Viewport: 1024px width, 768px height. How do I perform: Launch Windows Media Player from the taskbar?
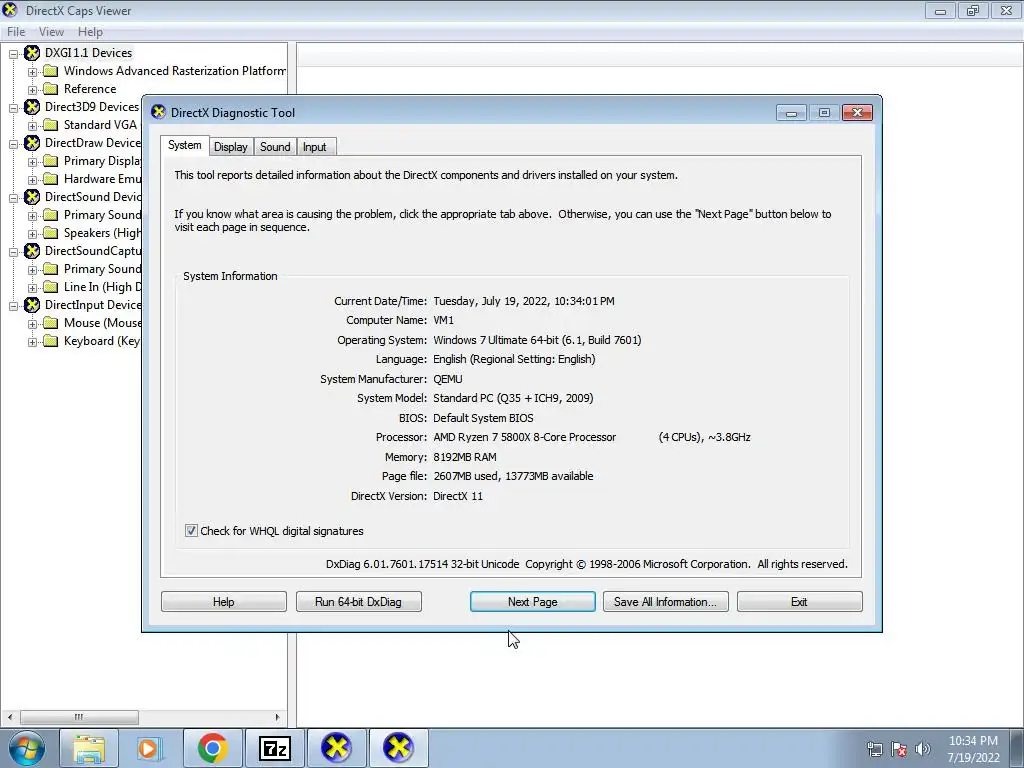[150, 748]
